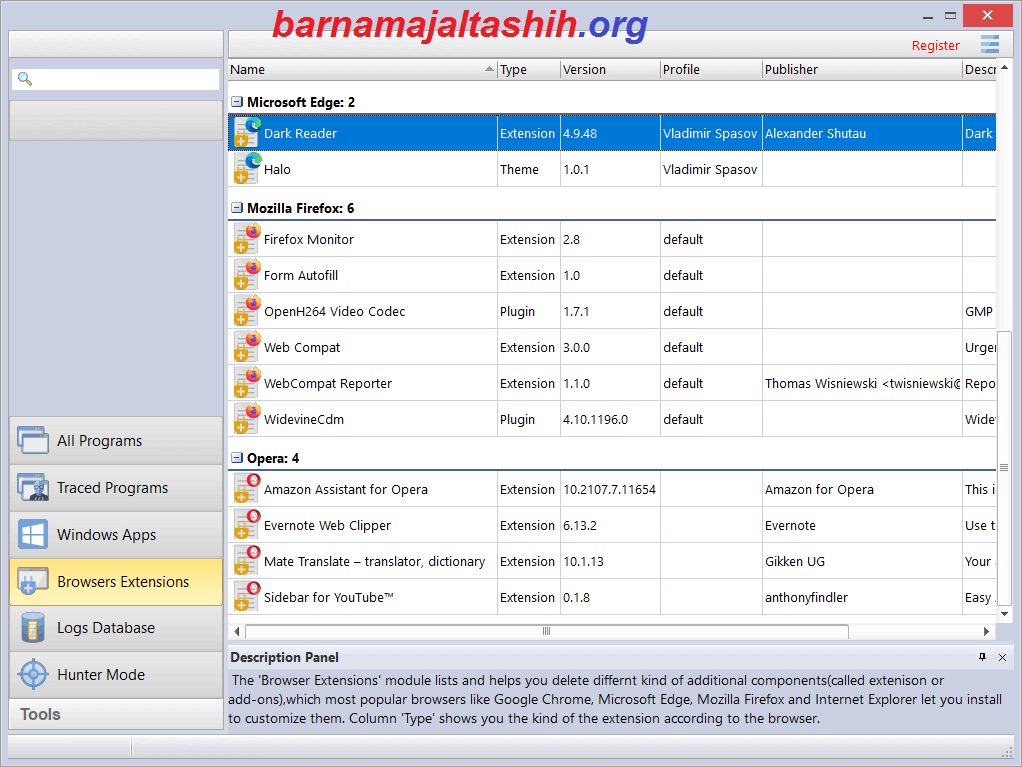The height and width of the screenshot is (767, 1022).
Task: Click the Register link
Action: tap(935, 46)
